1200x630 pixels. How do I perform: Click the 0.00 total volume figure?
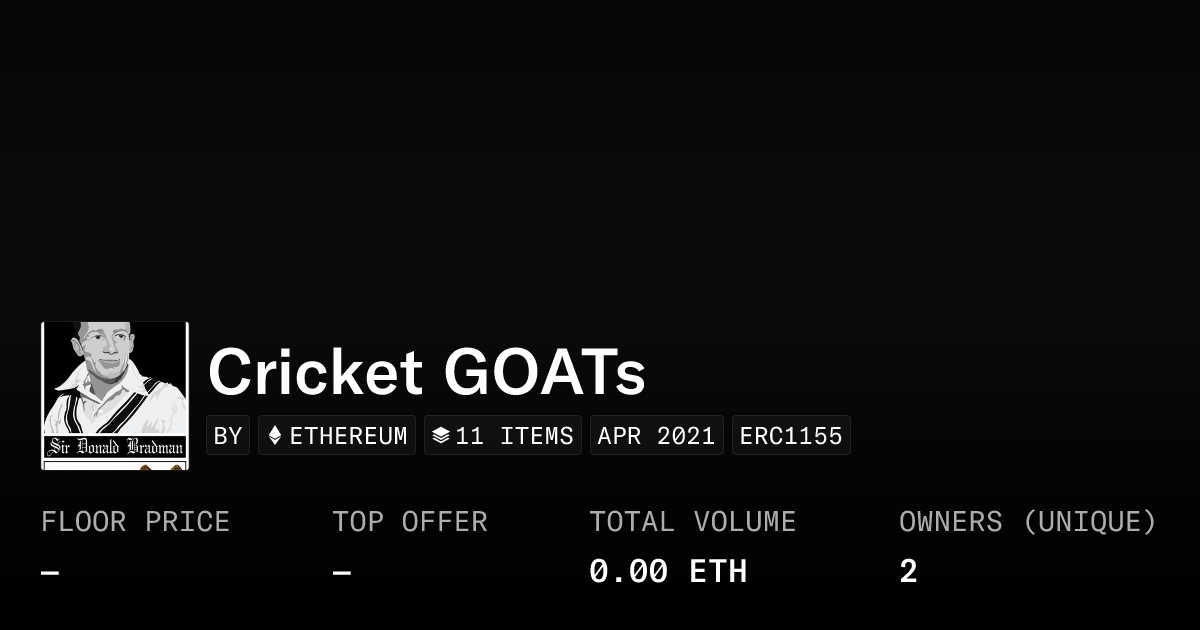point(629,572)
